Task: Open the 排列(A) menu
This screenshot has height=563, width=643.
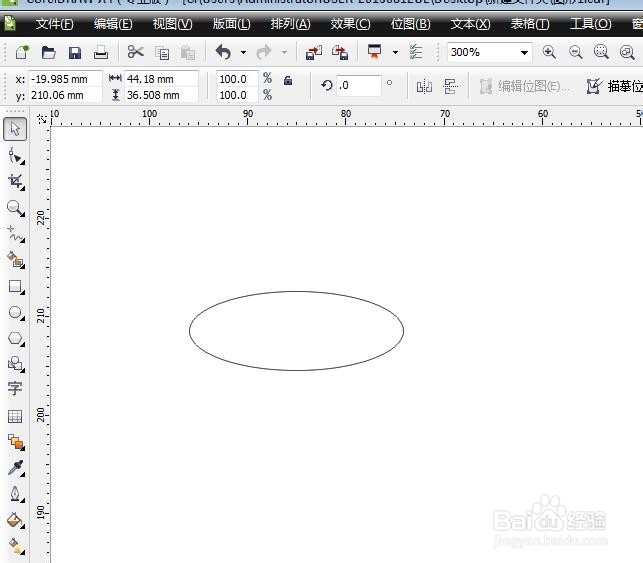Action: point(291,24)
